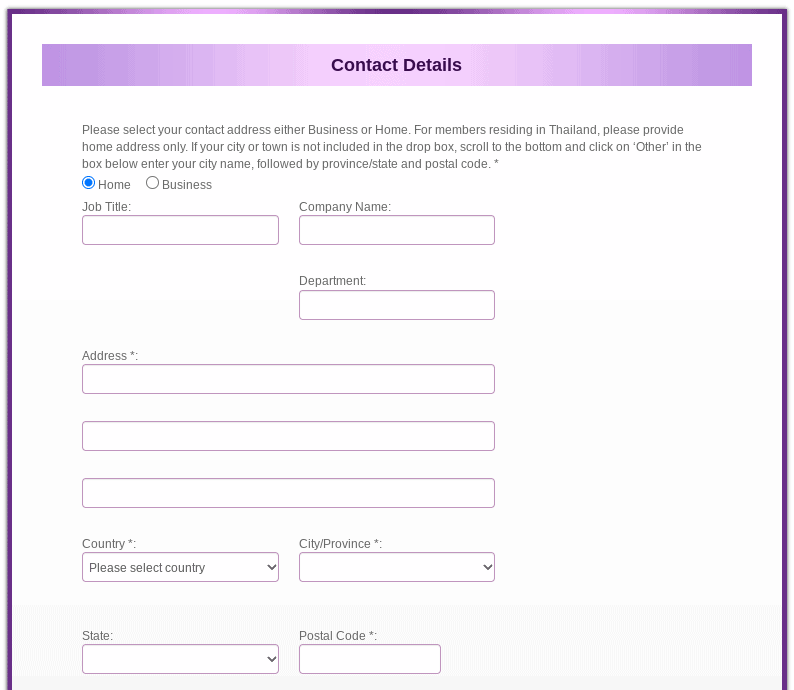The image size is (794, 690).
Task: Click the 'Country *:' label text
Action: (x=109, y=544)
